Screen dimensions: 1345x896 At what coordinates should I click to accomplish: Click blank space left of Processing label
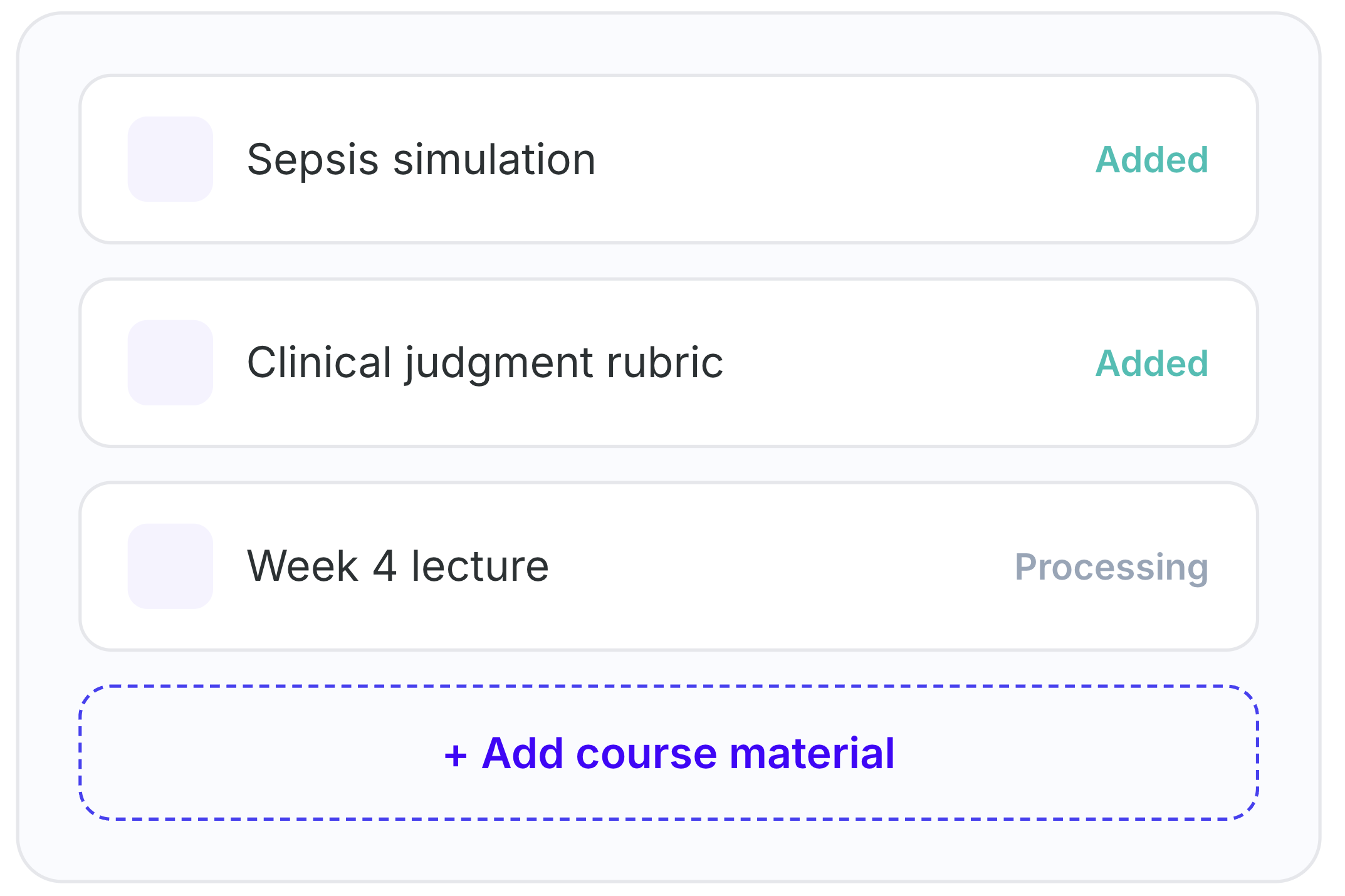(x=783, y=566)
